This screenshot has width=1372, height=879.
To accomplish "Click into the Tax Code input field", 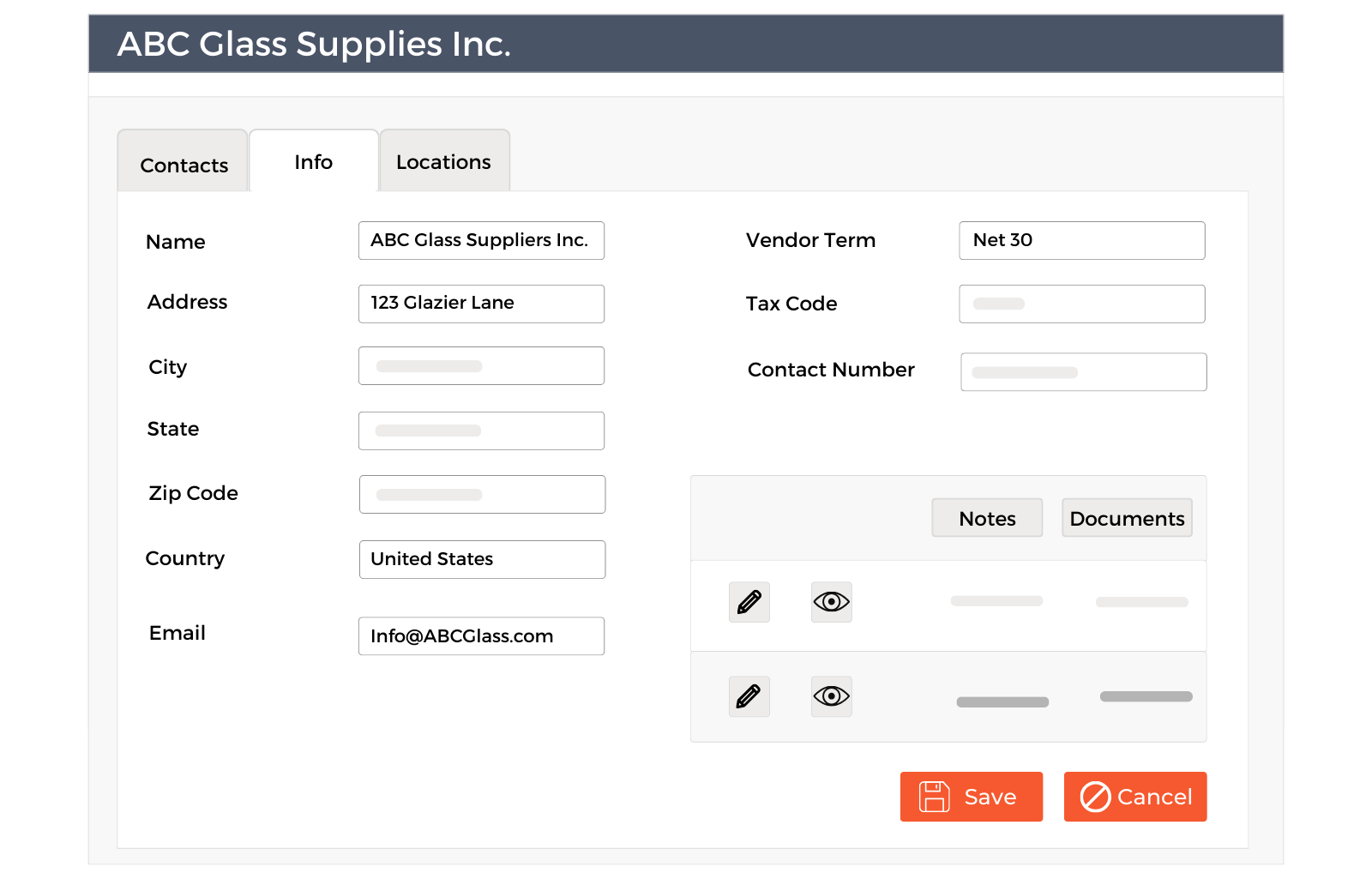I will [1082, 304].
